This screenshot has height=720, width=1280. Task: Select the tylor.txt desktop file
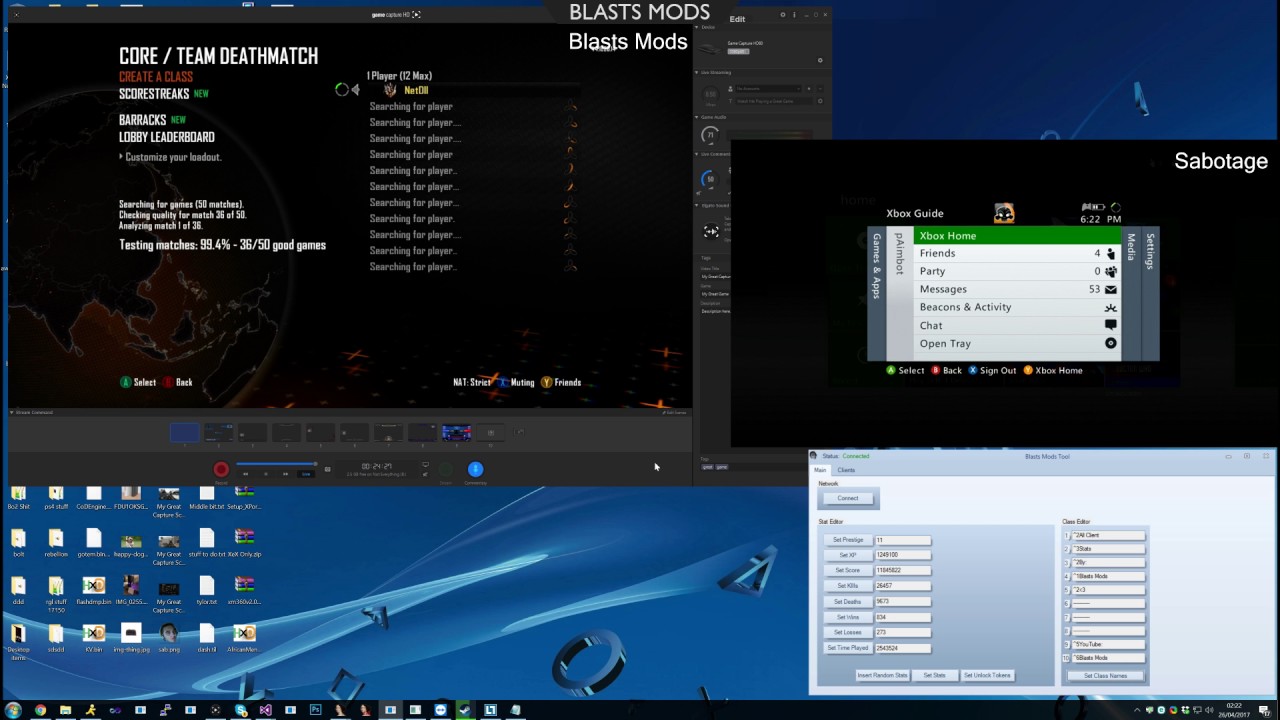tap(206, 592)
